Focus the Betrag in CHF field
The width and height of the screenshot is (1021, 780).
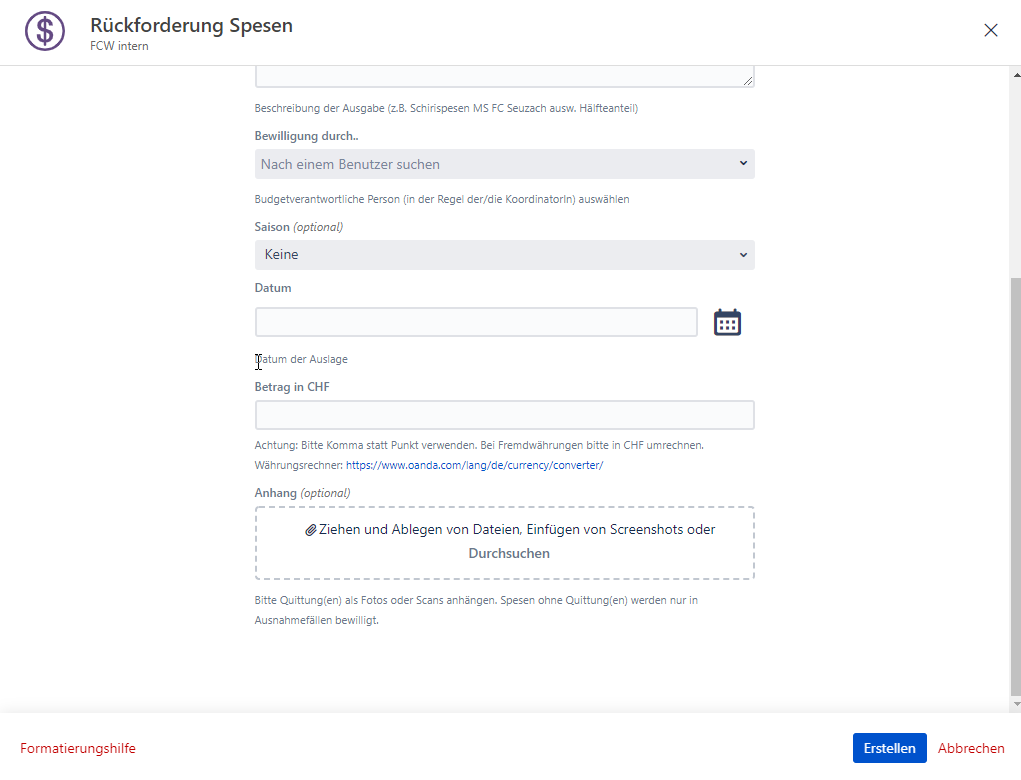pyautogui.click(x=504, y=415)
